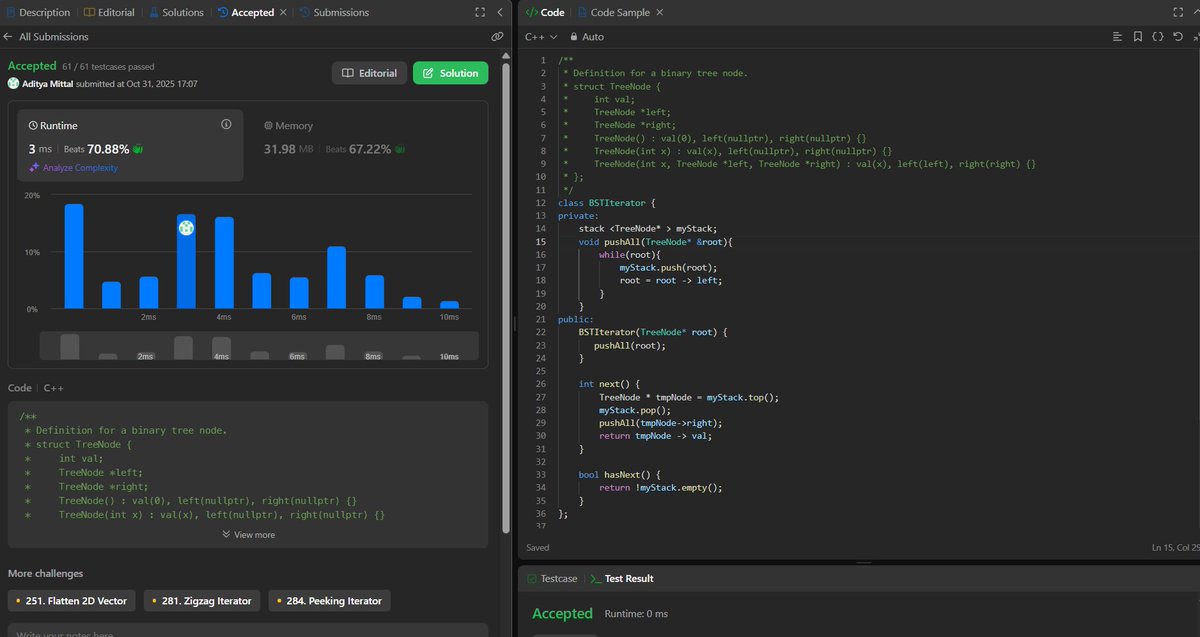The height and width of the screenshot is (637, 1200).
Task: Collapse the left panel using the chevron
Action: 499,12
